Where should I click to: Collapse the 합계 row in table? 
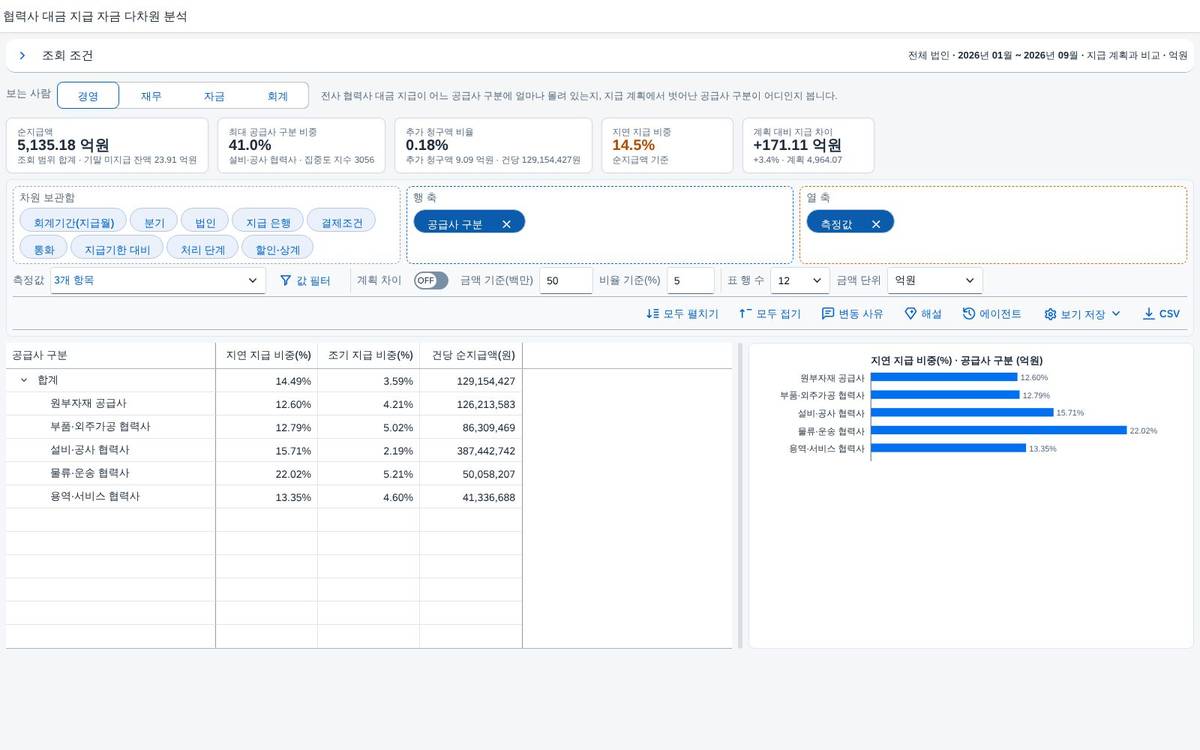coord(24,381)
